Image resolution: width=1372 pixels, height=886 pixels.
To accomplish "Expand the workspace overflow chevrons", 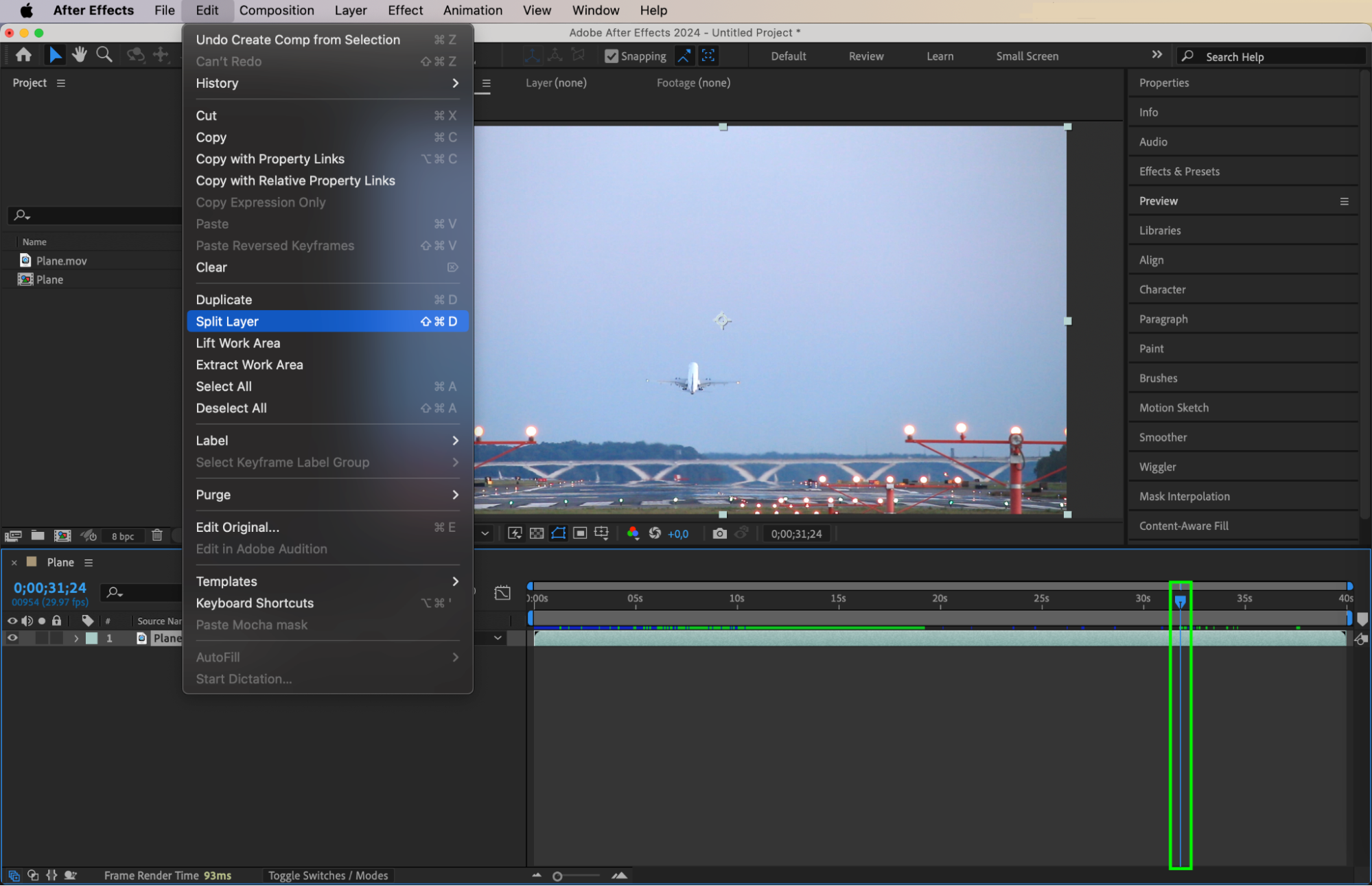I will click(1157, 55).
